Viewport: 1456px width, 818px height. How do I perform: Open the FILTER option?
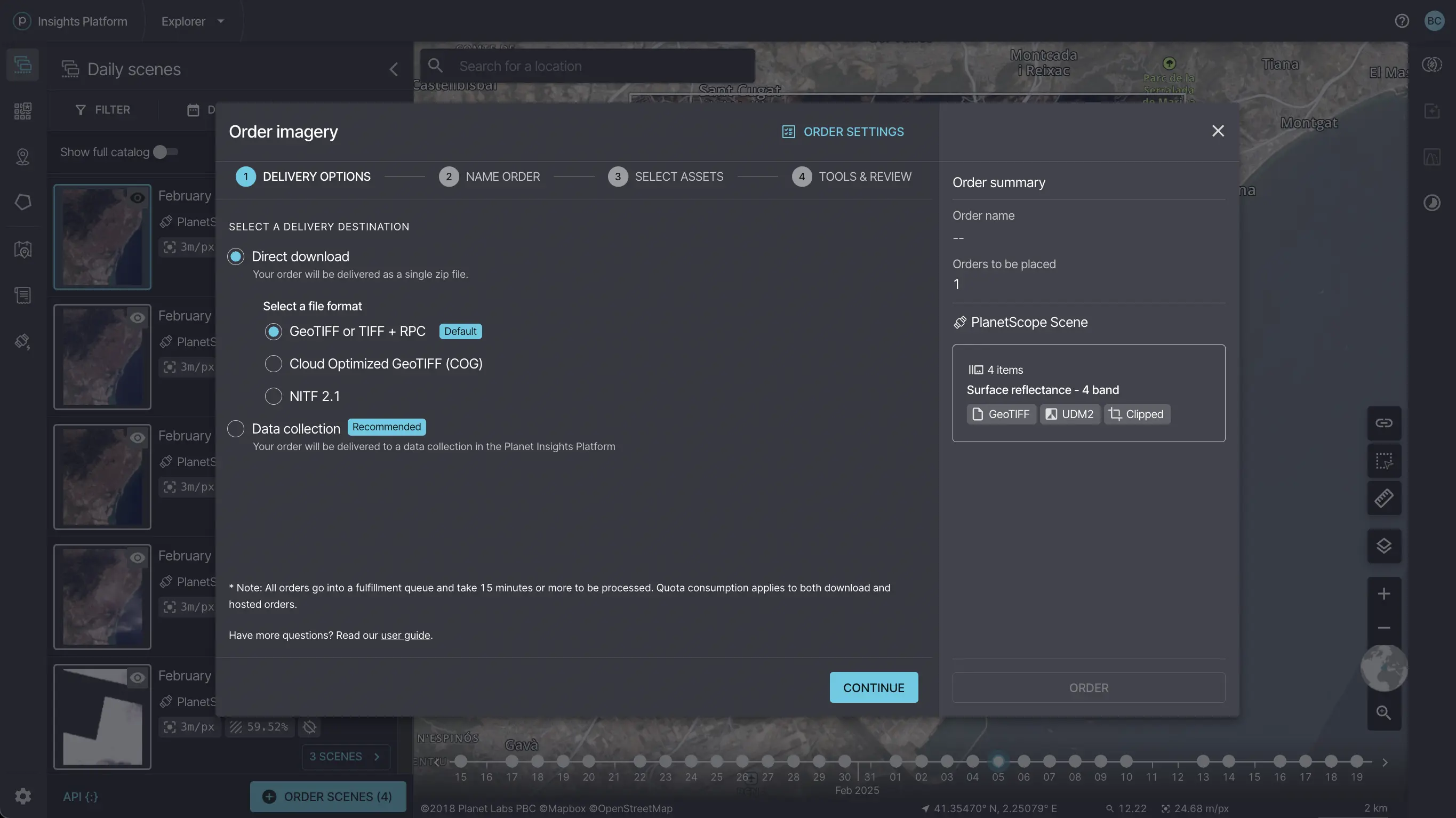[x=102, y=110]
